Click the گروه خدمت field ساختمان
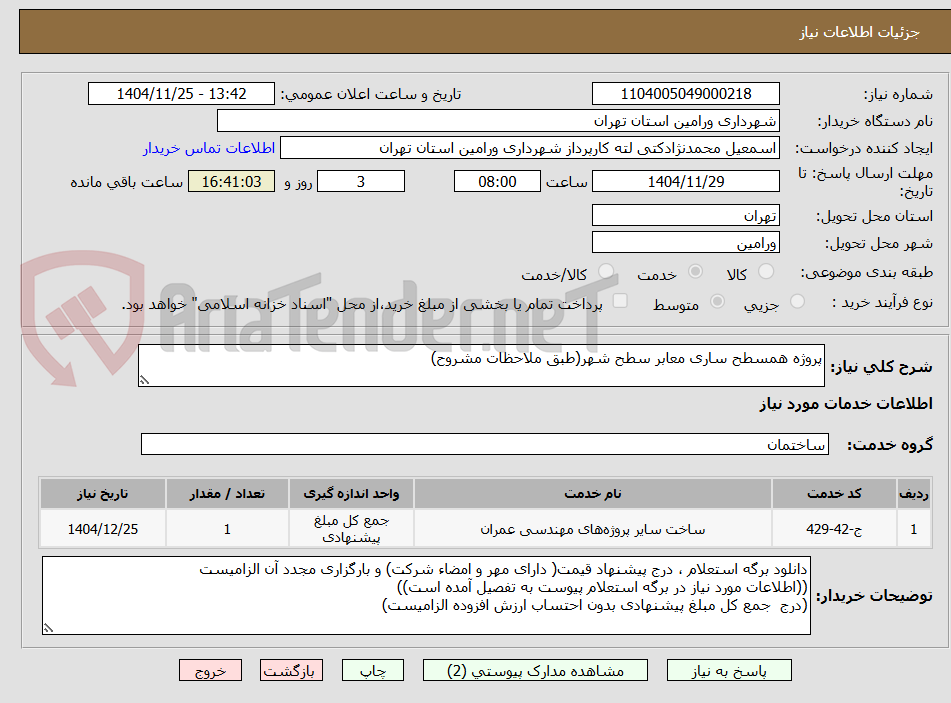 485,444
